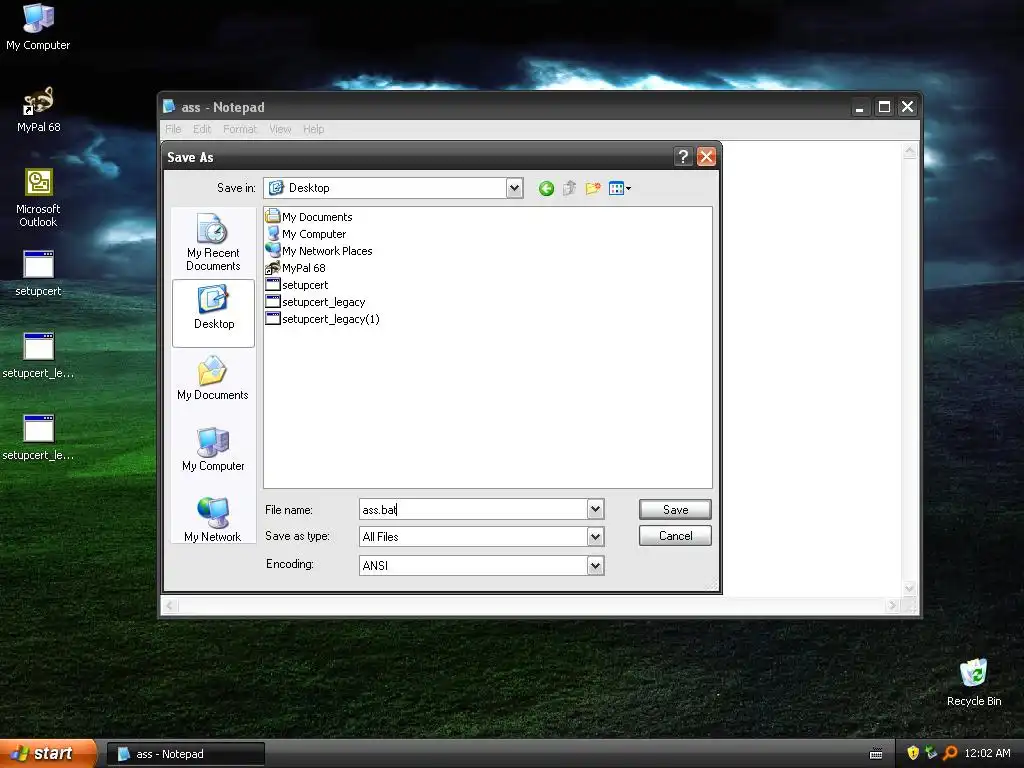
Task: Open the Views menu icon
Action: coord(619,189)
